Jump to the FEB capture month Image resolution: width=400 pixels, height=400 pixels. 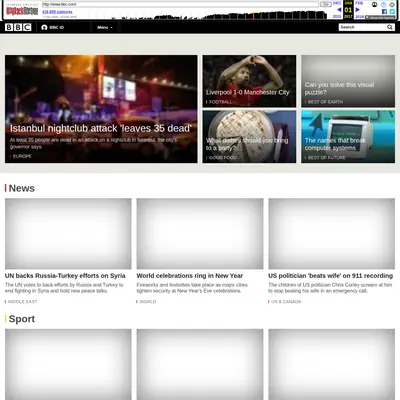coord(359,3)
